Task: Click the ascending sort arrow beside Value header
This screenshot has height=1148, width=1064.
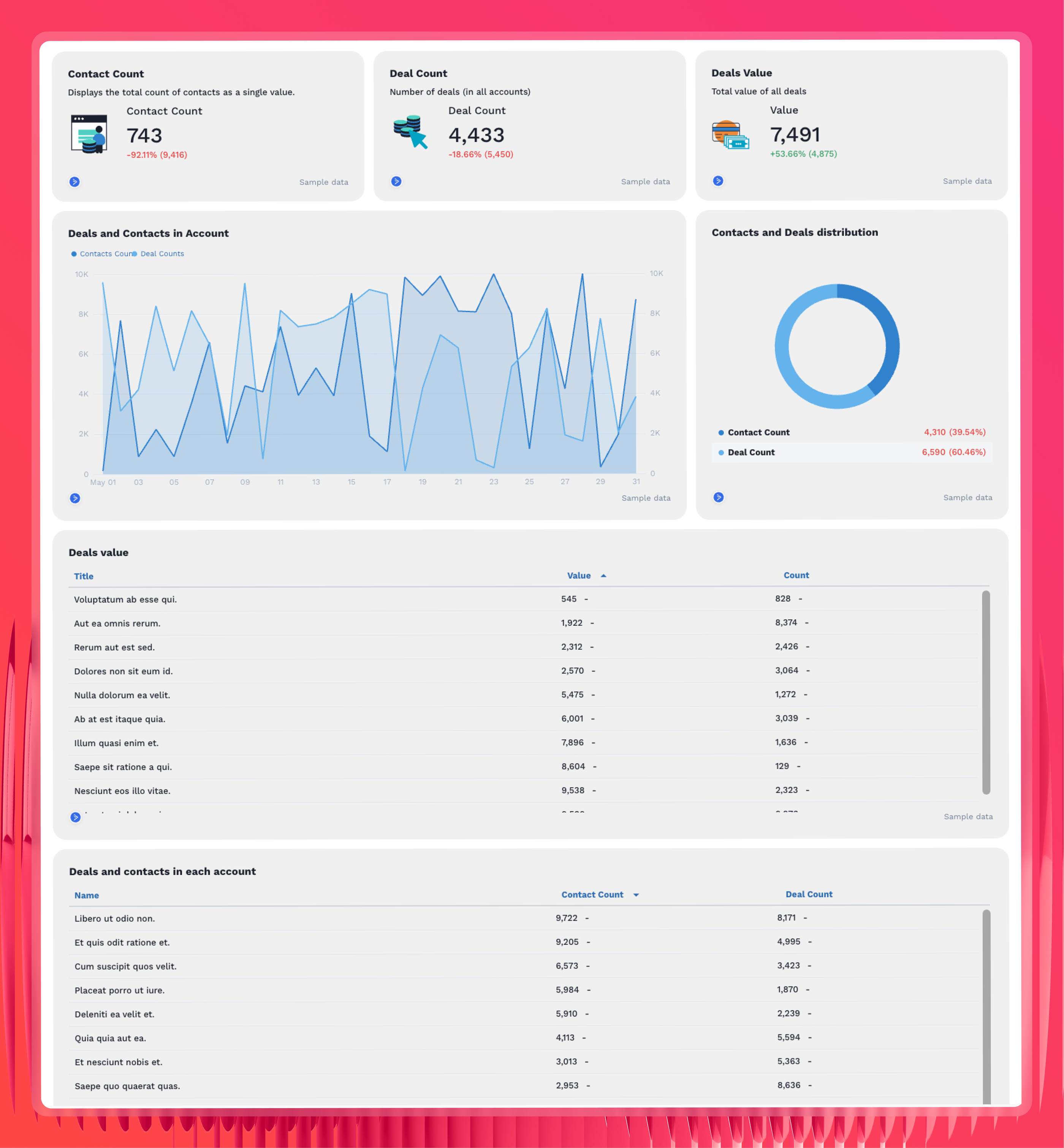Action: 603,576
